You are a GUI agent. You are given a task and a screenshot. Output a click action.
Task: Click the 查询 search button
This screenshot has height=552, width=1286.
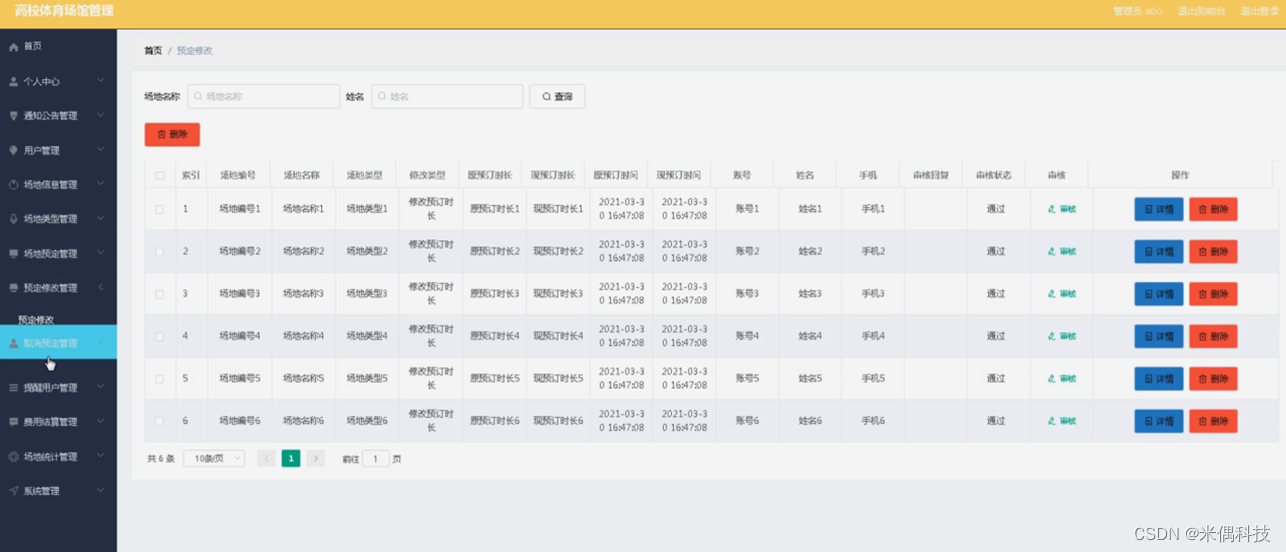click(x=557, y=97)
